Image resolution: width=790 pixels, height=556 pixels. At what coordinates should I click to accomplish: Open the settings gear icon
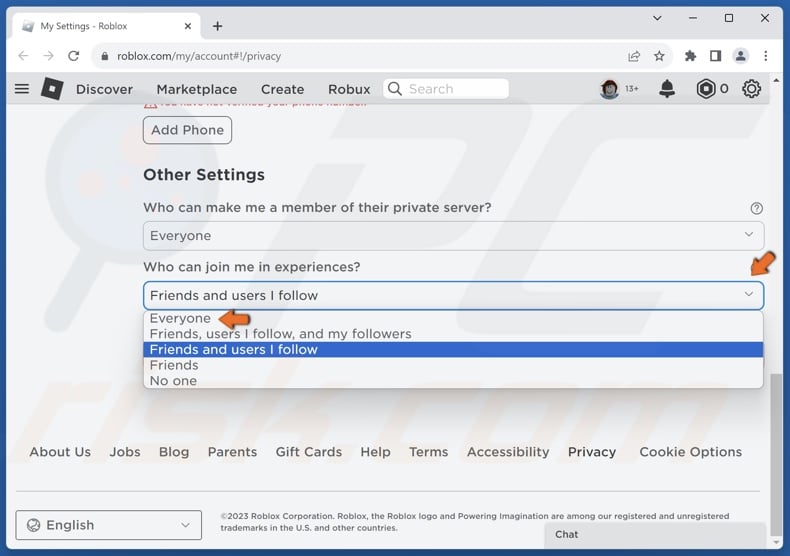tap(751, 89)
